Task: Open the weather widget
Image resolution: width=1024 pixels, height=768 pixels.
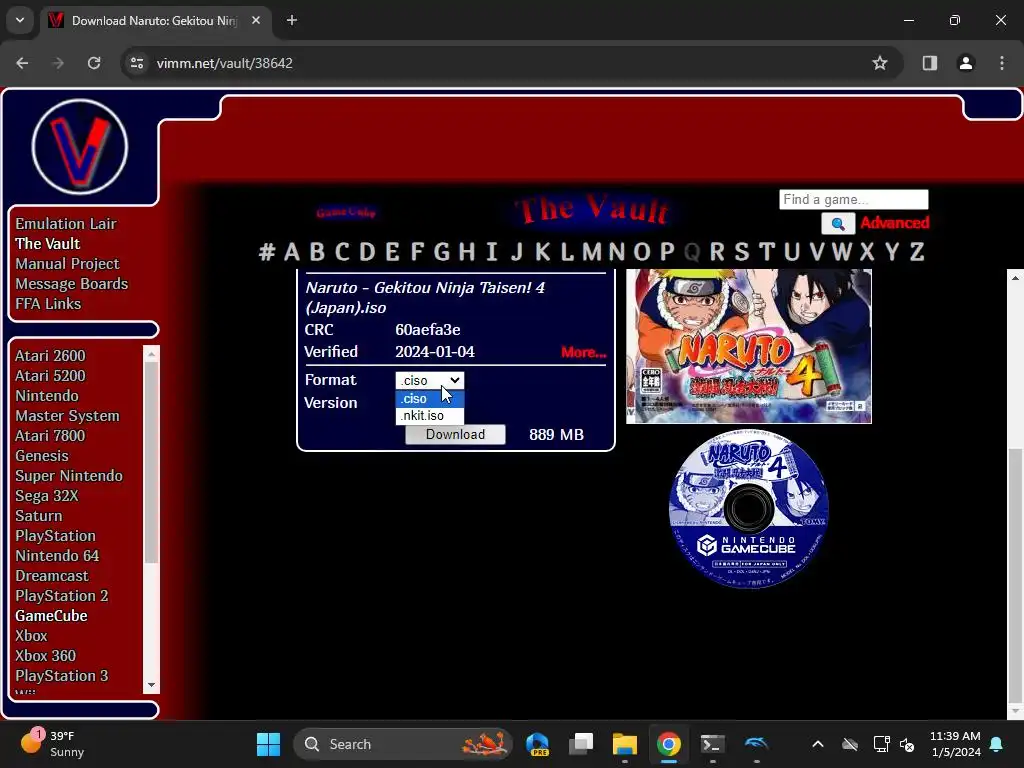Action: [x=52, y=744]
